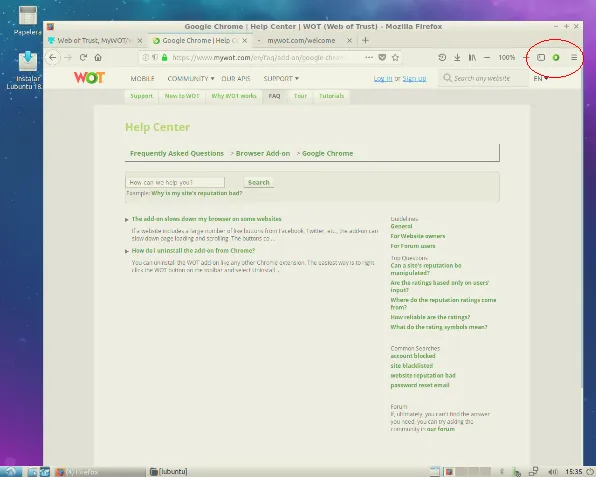Zoom out with the minus button
The height and width of the screenshot is (477, 596).
(x=487, y=57)
